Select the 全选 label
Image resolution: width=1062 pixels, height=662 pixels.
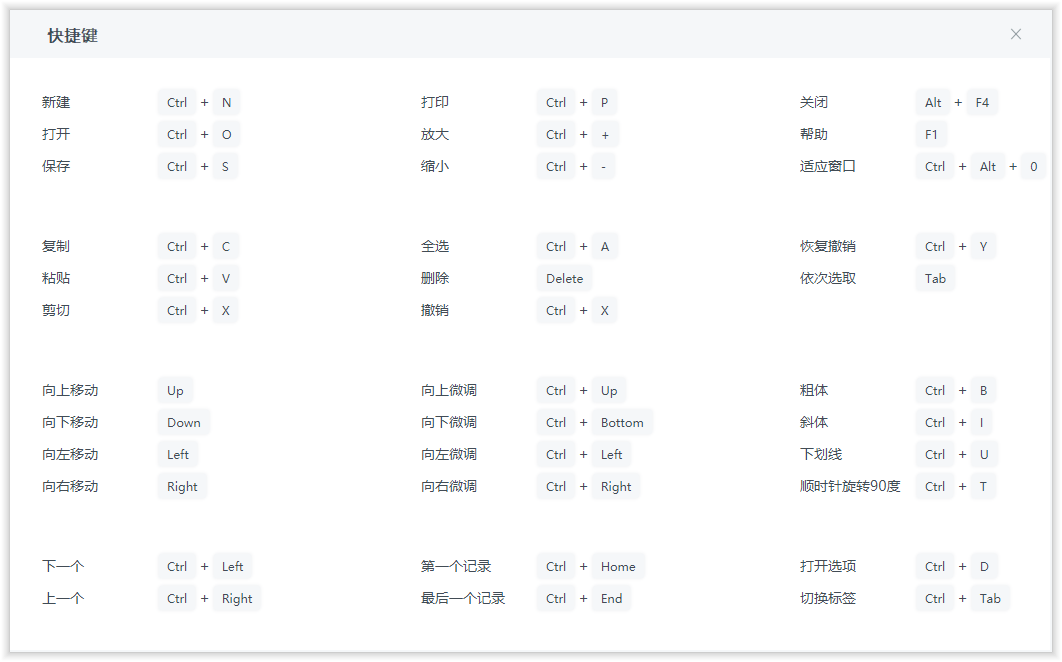click(435, 246)
